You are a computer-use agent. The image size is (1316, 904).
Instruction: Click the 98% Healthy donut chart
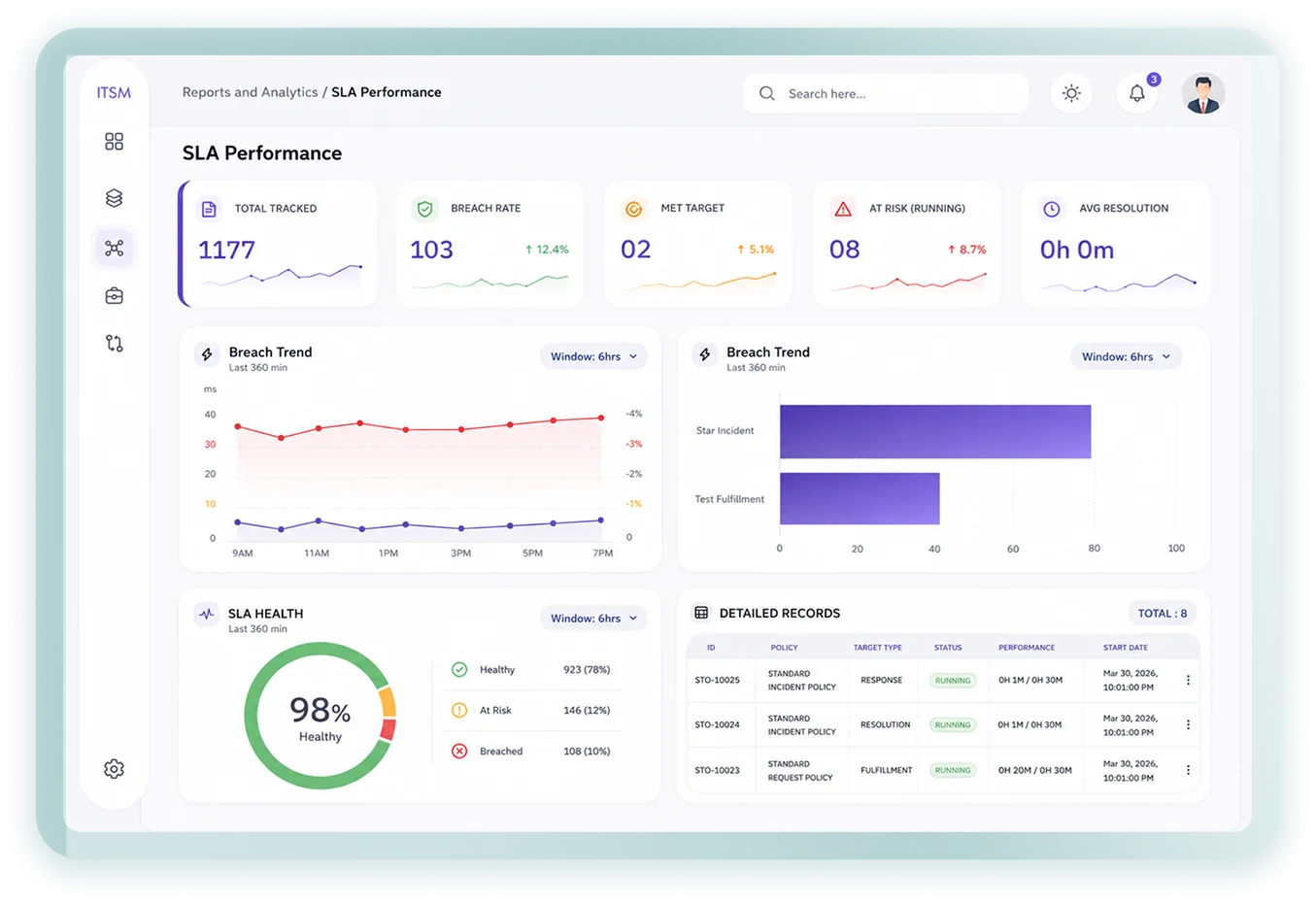click(x=321, y=716)
